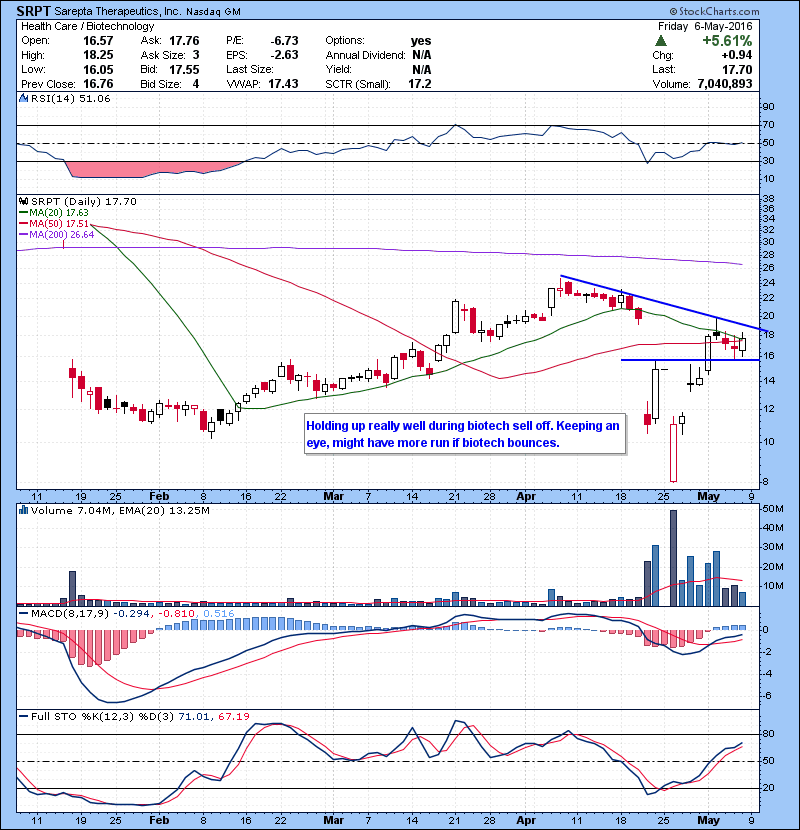Click the Annual Dividend N/A value
Screen dimensions: 800x830
coord(421,55)
